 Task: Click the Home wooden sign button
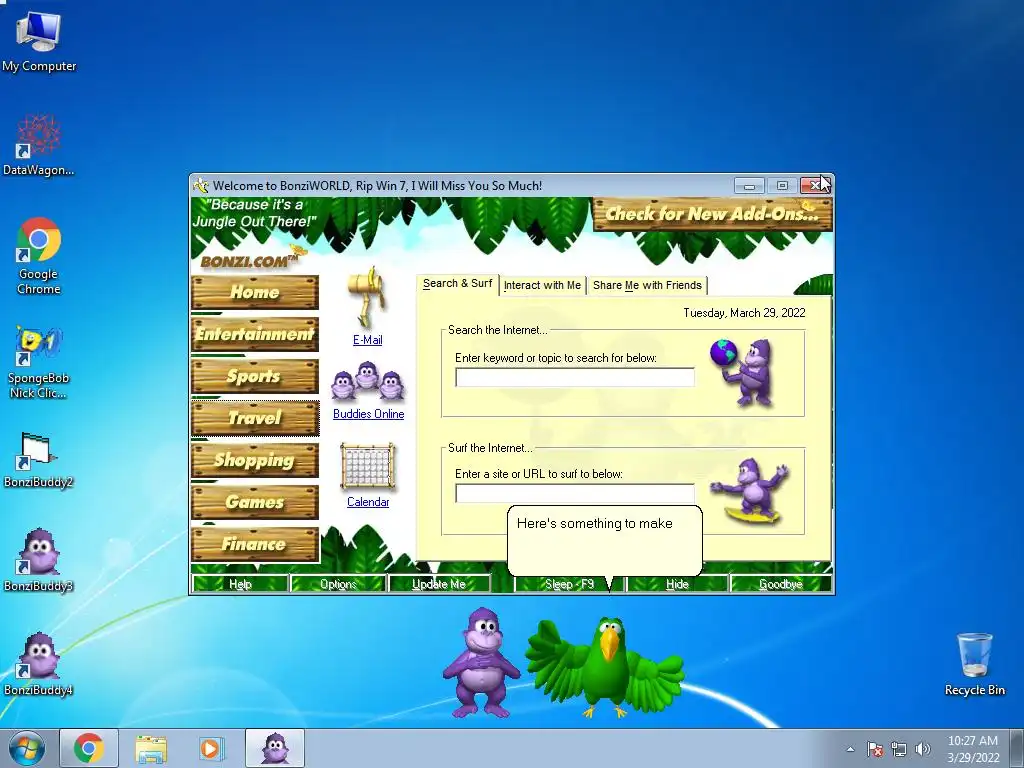(x=255, y=292)
